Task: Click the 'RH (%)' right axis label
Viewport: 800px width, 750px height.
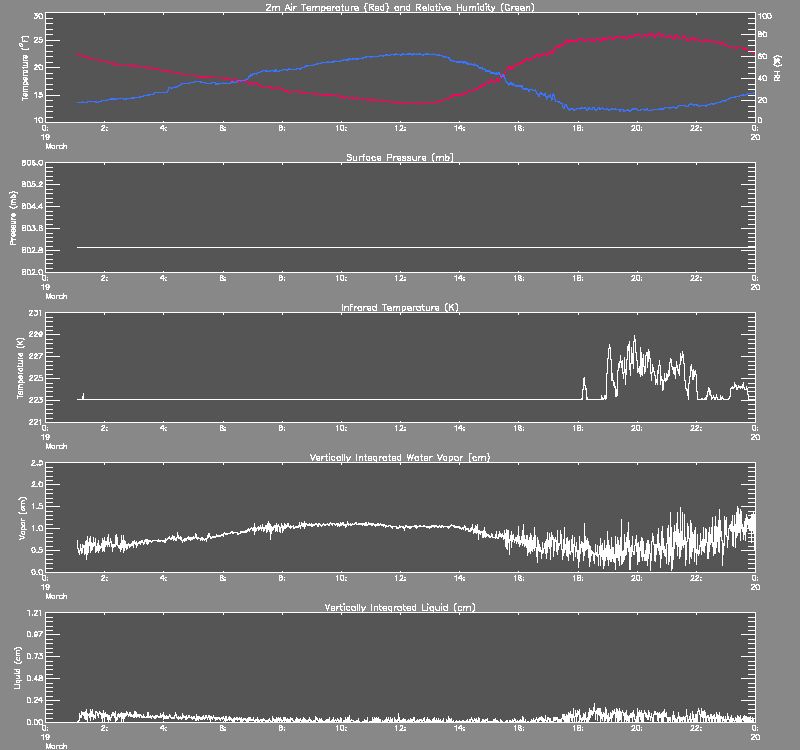Action: (x=778, y=68)
